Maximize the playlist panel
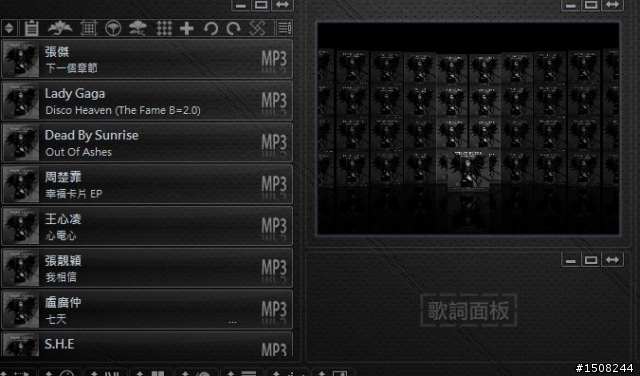The height and width of the screenshot is (376, 640). [x=261, y=5]
